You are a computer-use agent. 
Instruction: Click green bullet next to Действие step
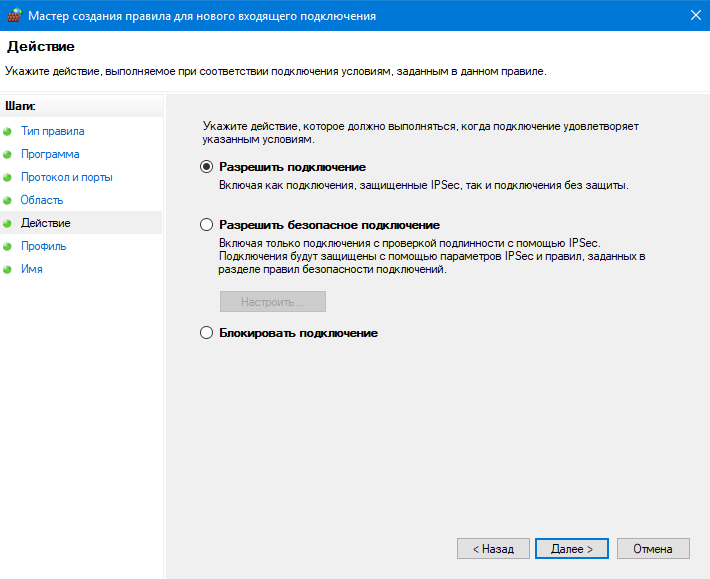(8, 223)
